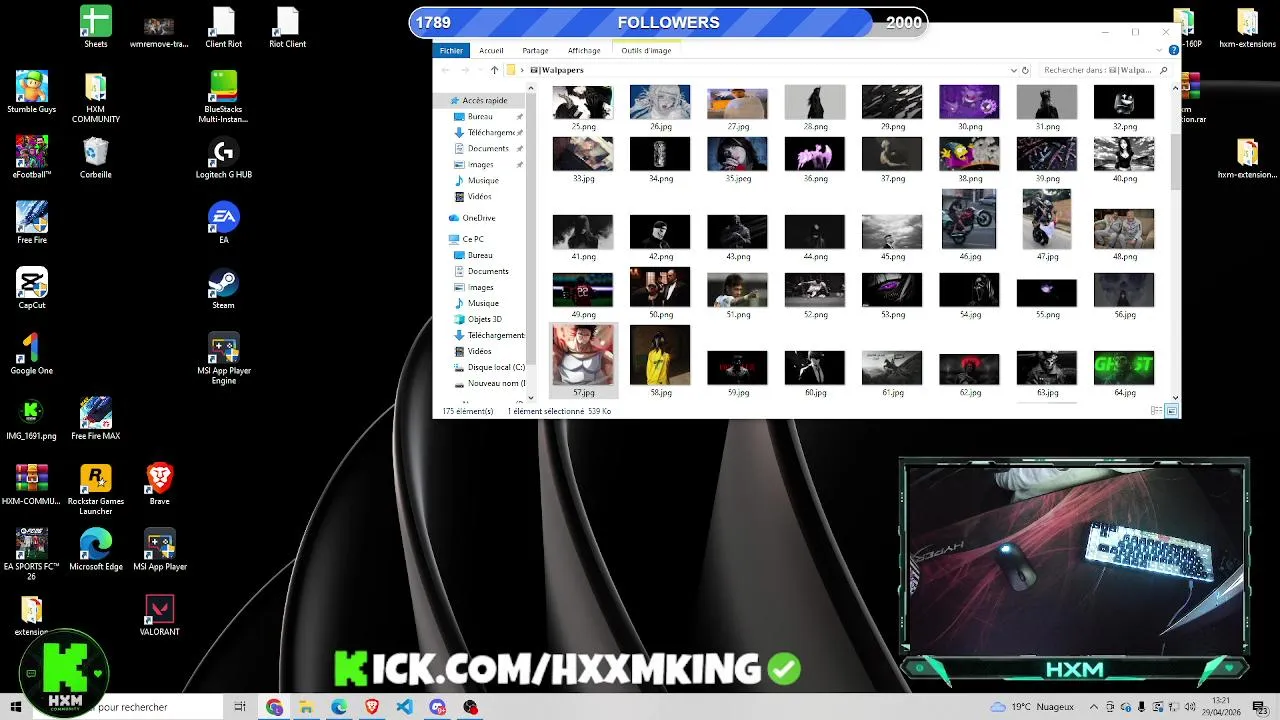Open the Task View taskbar button
The height and width of the screenshot is (720, 1280).
point(240,707)
